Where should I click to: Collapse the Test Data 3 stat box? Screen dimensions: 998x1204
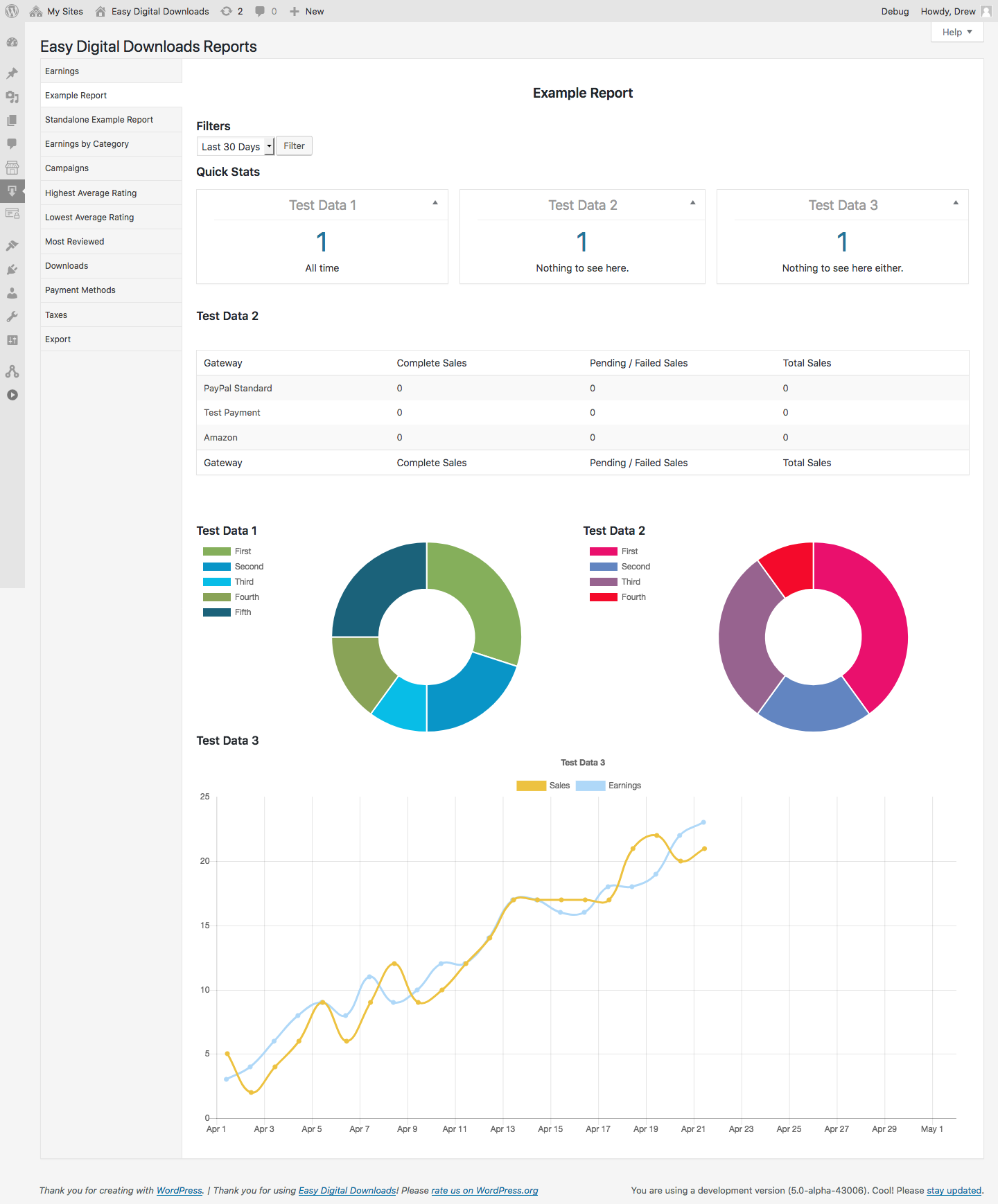[956, 203]
